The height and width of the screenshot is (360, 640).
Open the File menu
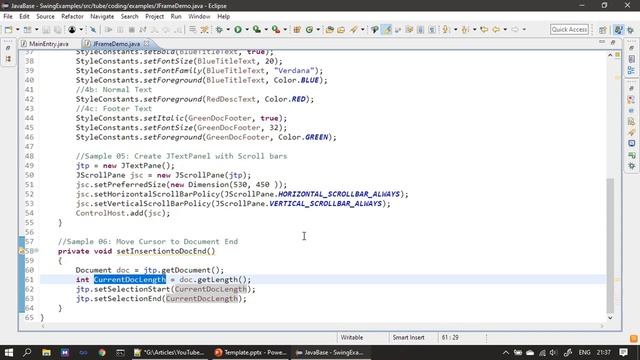8,16
